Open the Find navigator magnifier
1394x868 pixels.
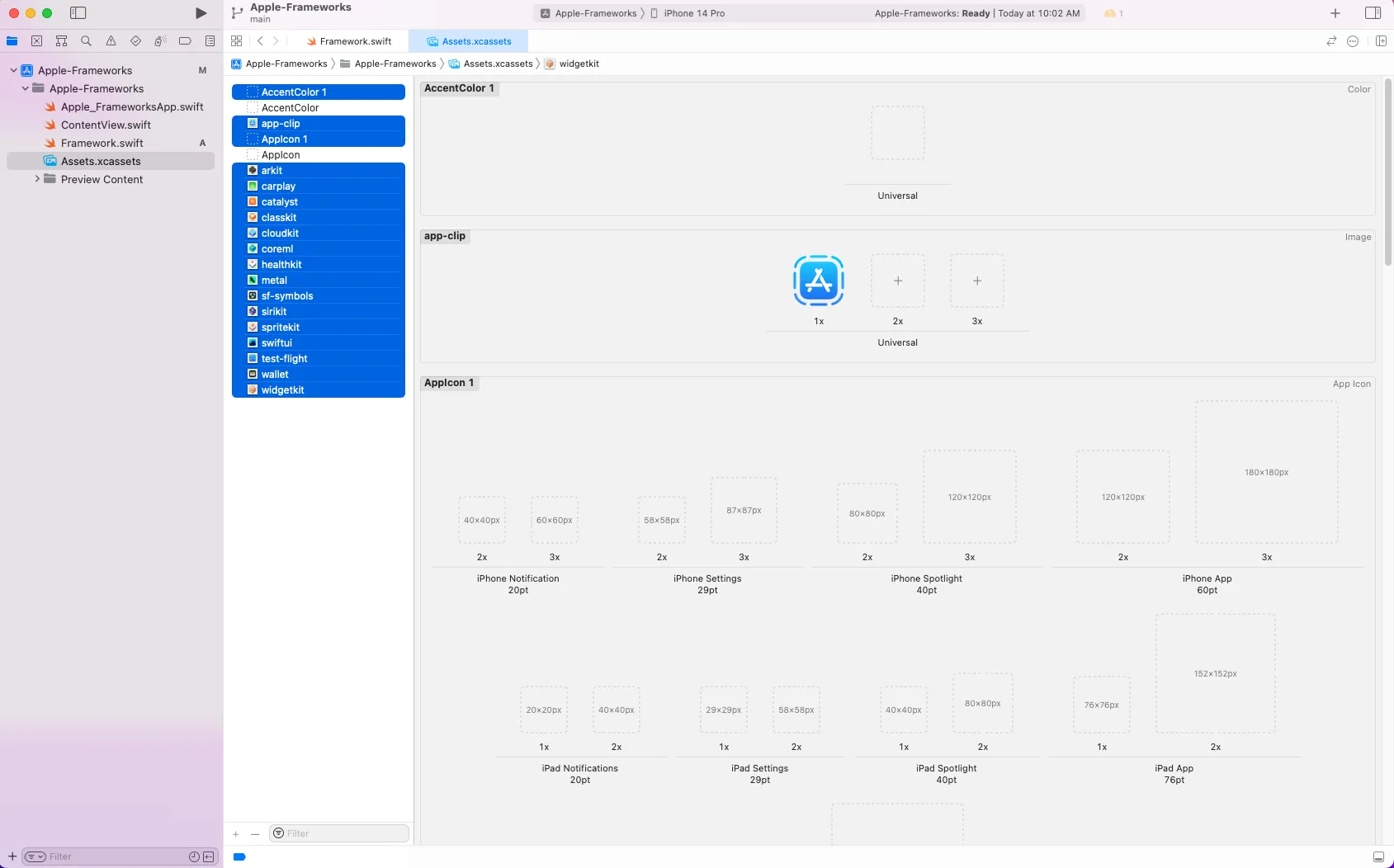click(x=86, y=41)
